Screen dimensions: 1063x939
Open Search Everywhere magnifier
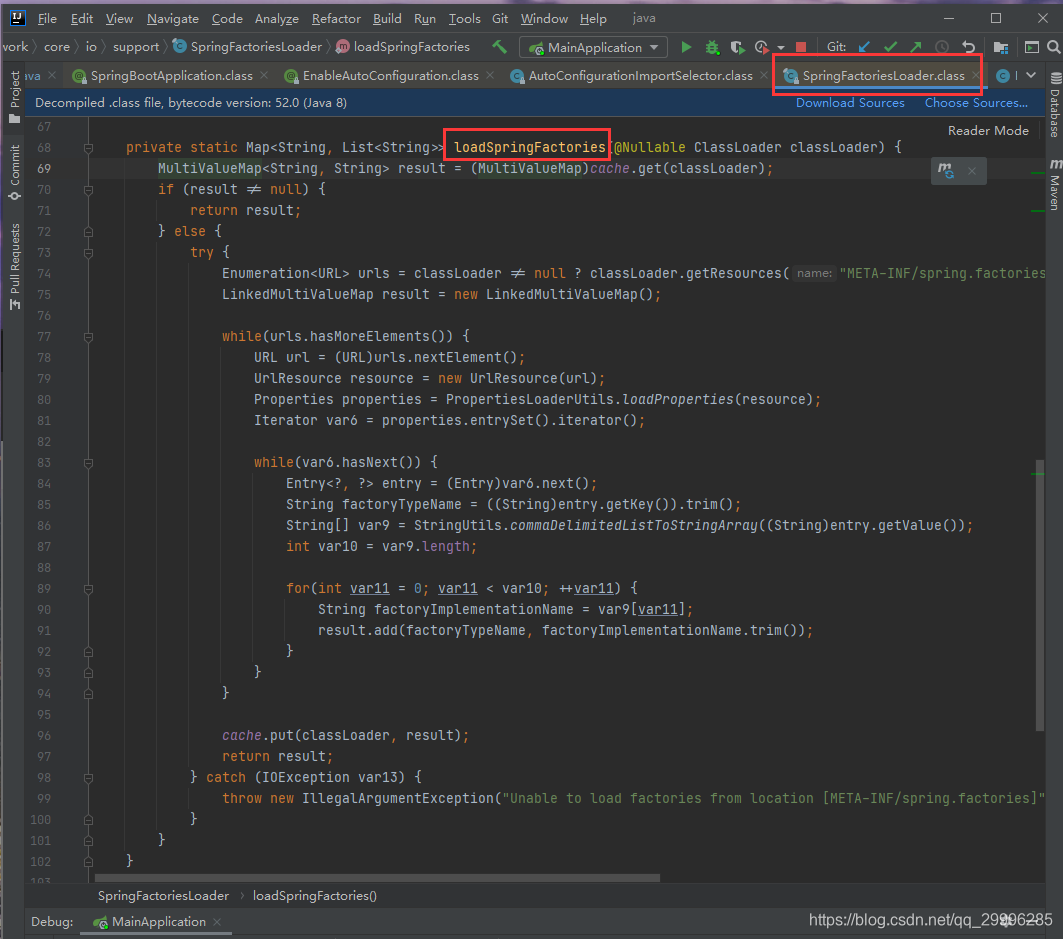point(1054,46)
